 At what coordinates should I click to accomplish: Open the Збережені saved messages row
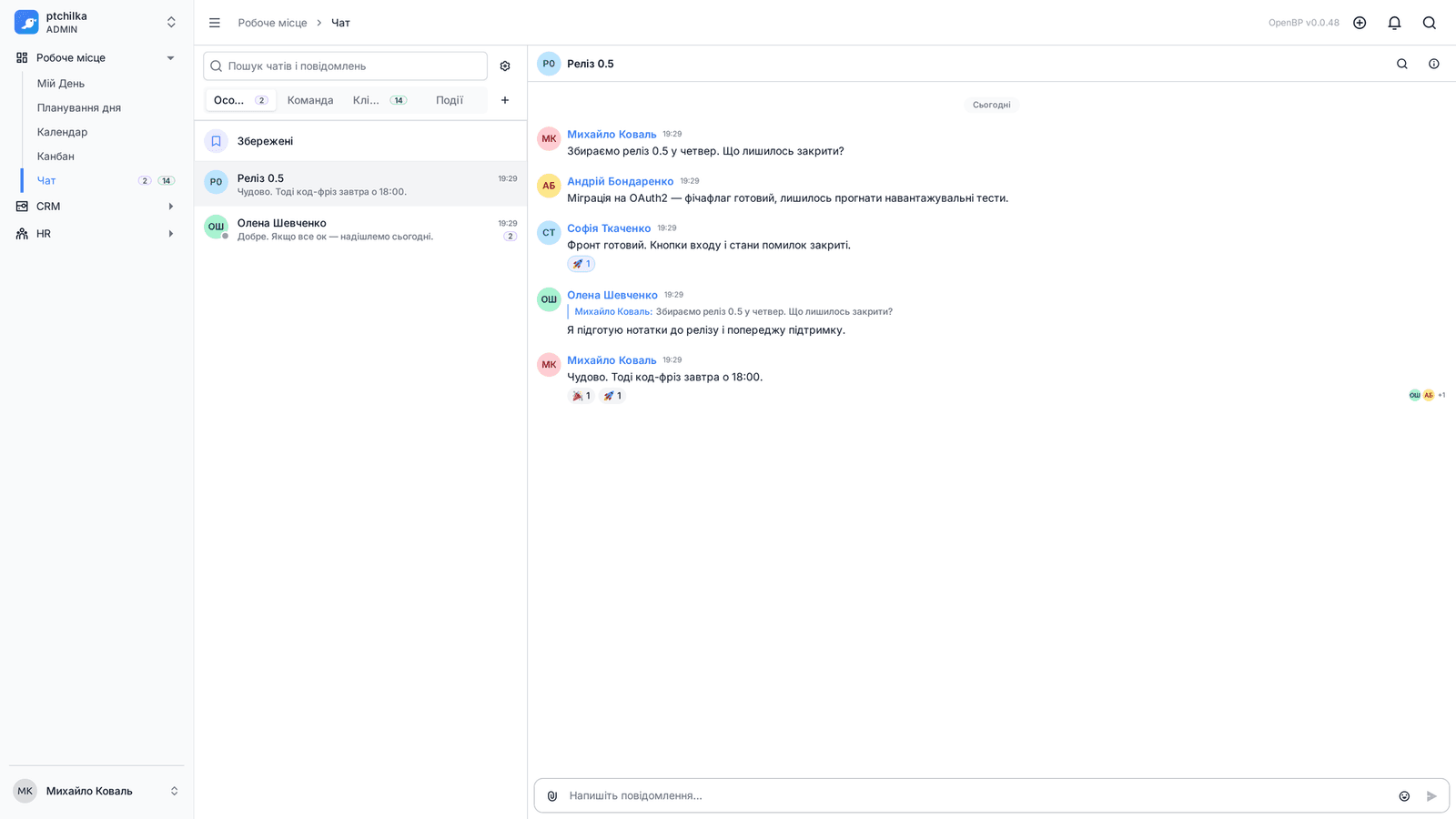[360, 141]
